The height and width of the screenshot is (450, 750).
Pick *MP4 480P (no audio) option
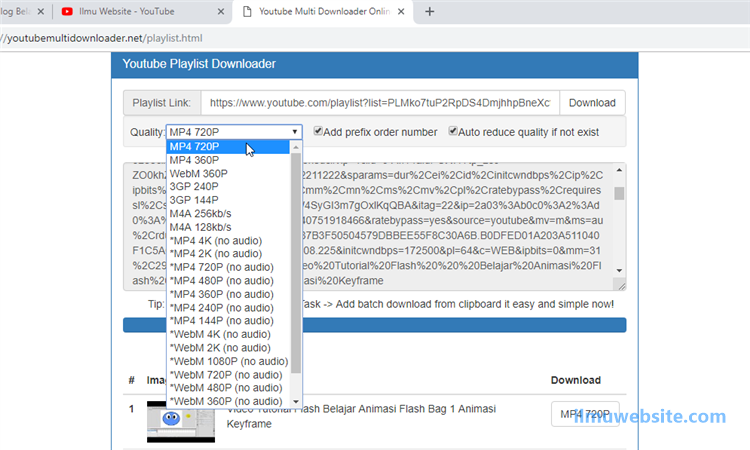228,281
